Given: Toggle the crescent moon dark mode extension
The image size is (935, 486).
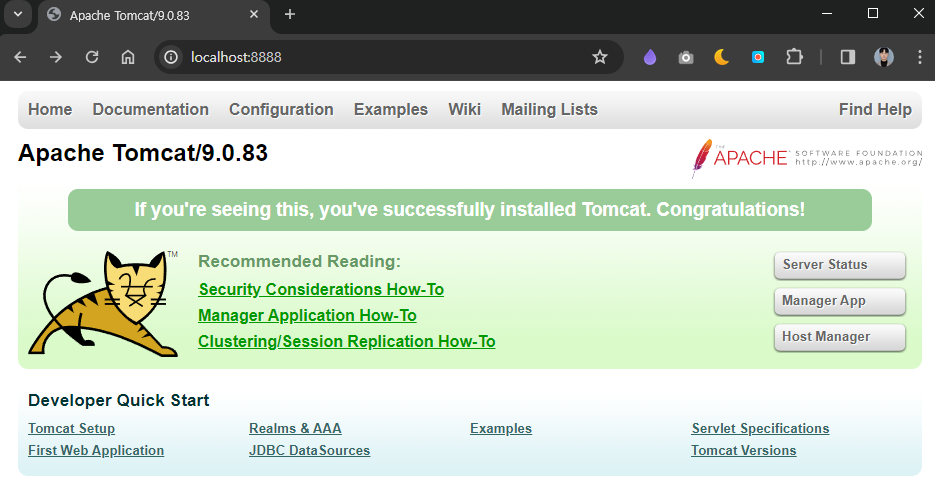Looking at the screenshot, I should point(722,57).
